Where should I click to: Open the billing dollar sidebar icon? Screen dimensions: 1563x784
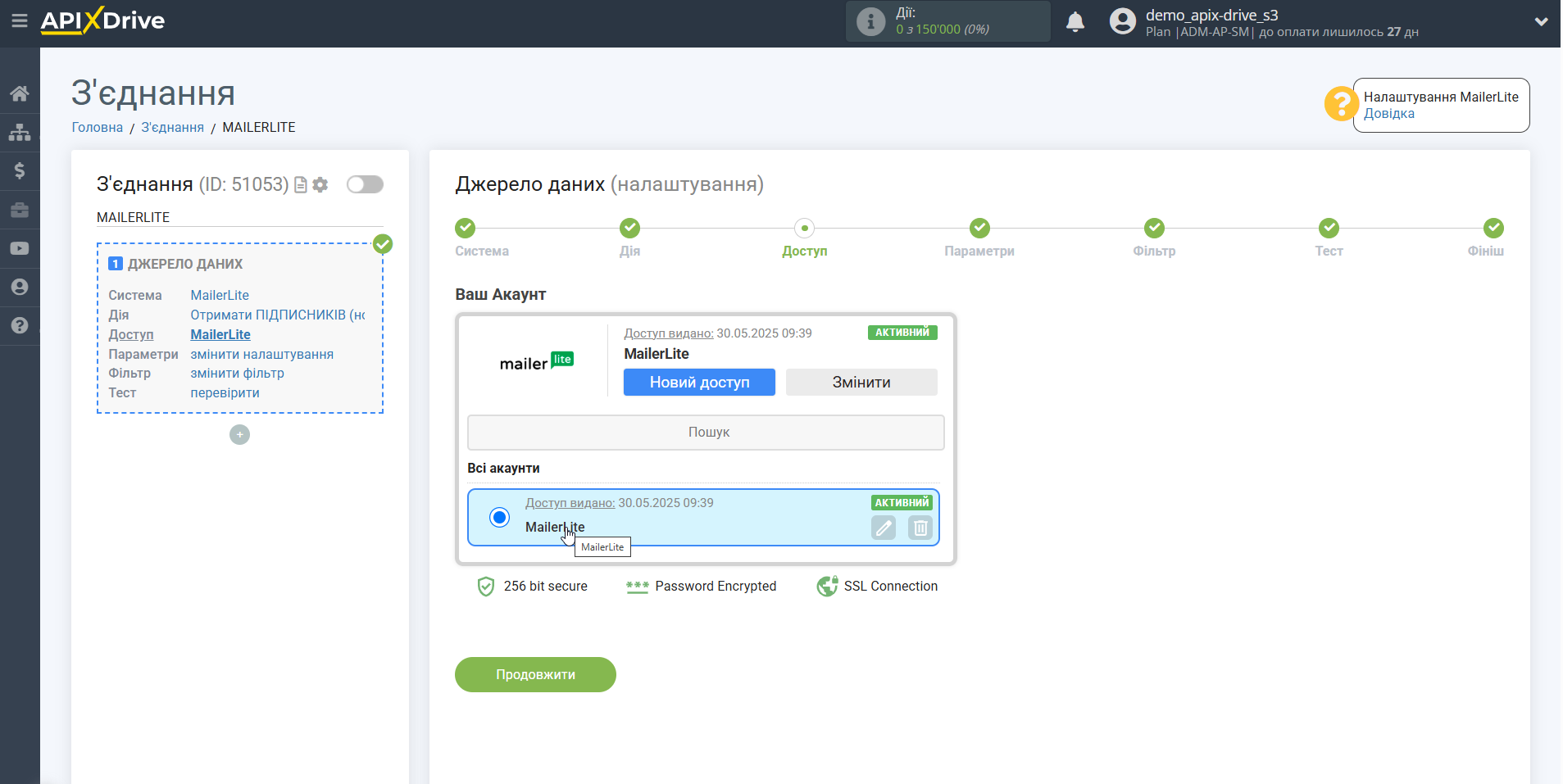click(20, 170)
